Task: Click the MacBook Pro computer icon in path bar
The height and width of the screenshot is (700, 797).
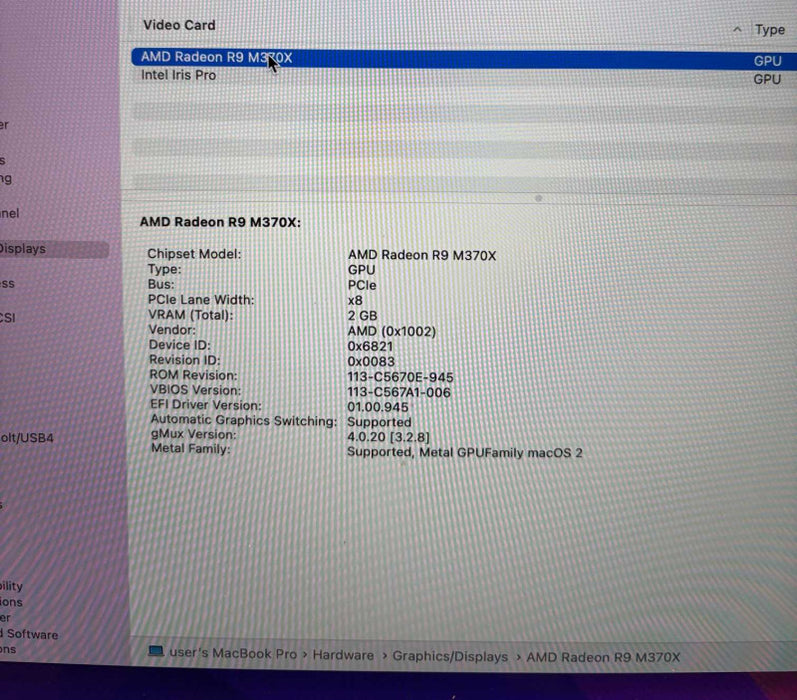Action: tap(156, 651)
